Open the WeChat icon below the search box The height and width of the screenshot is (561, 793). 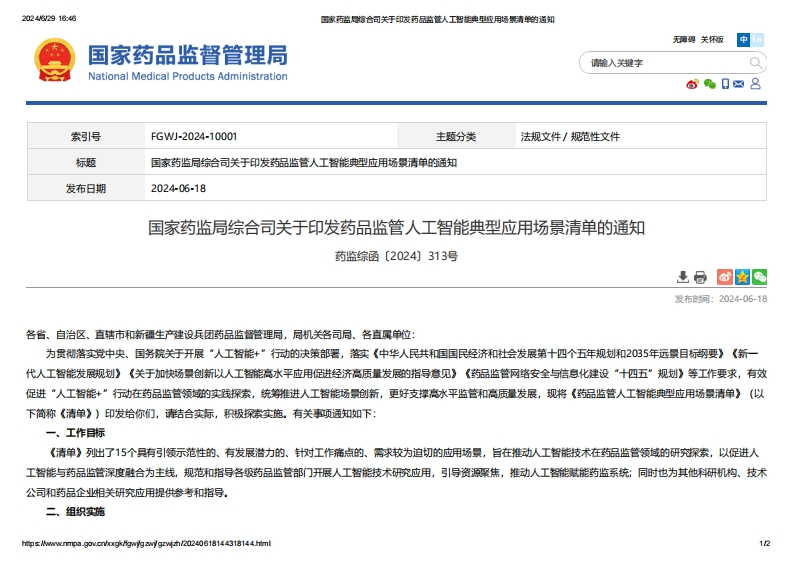pyautogui.click(x=709, y=84)
